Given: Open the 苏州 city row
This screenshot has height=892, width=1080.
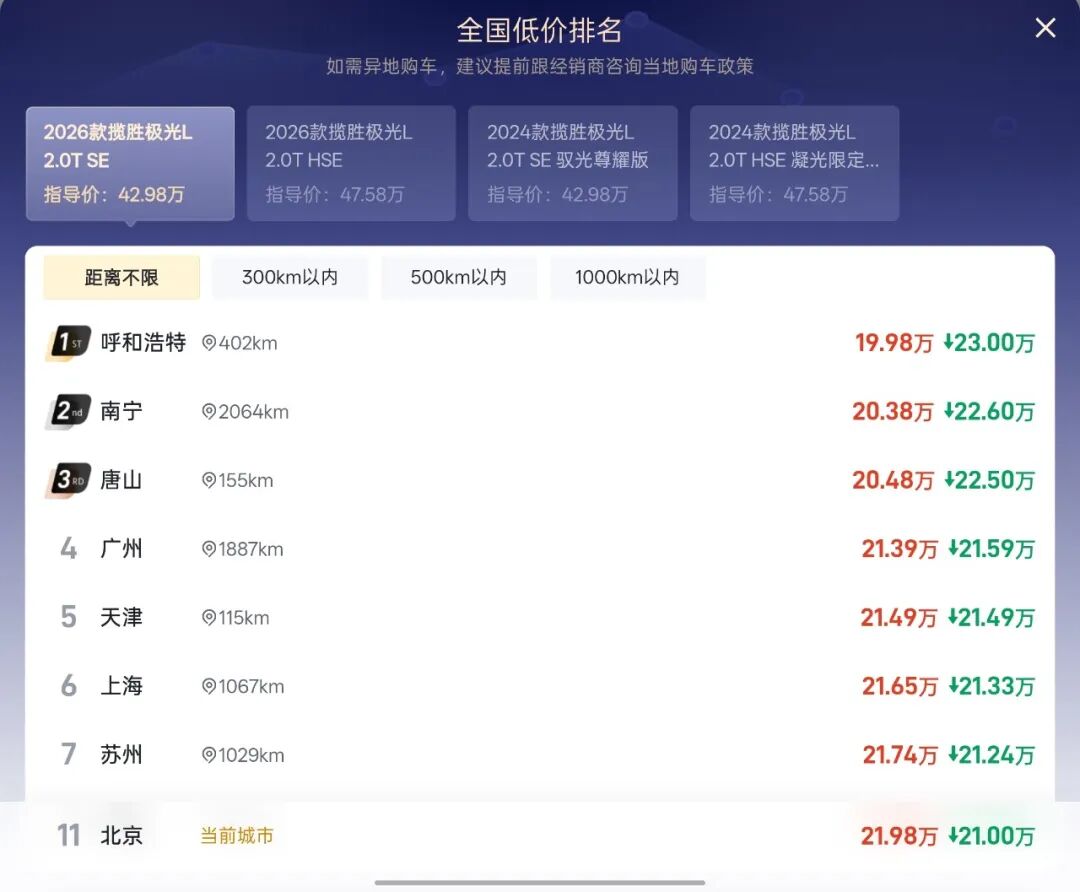Looking at the screenshot, I should pyautogui.click(x=540, y=755).
